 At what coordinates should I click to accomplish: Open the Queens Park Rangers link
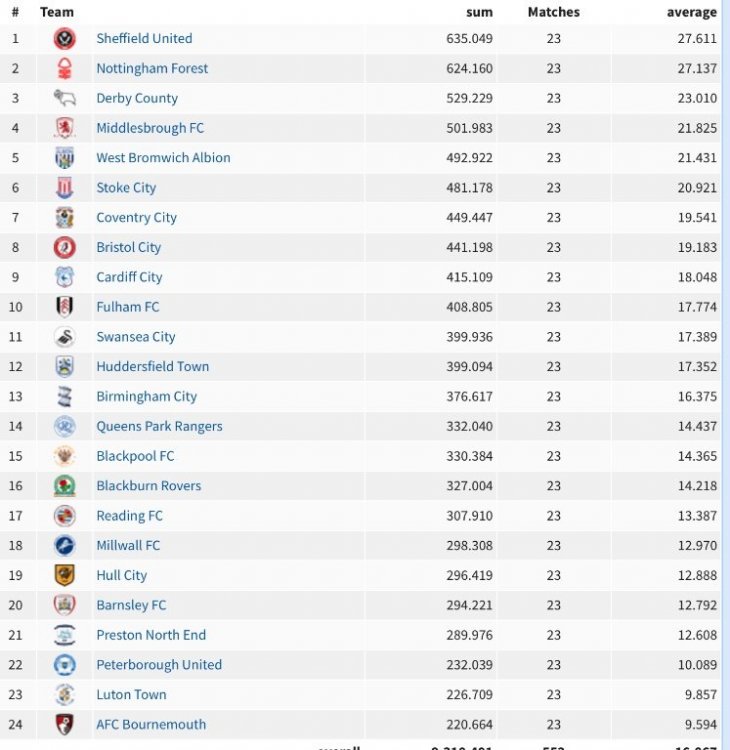coord(159,426)
